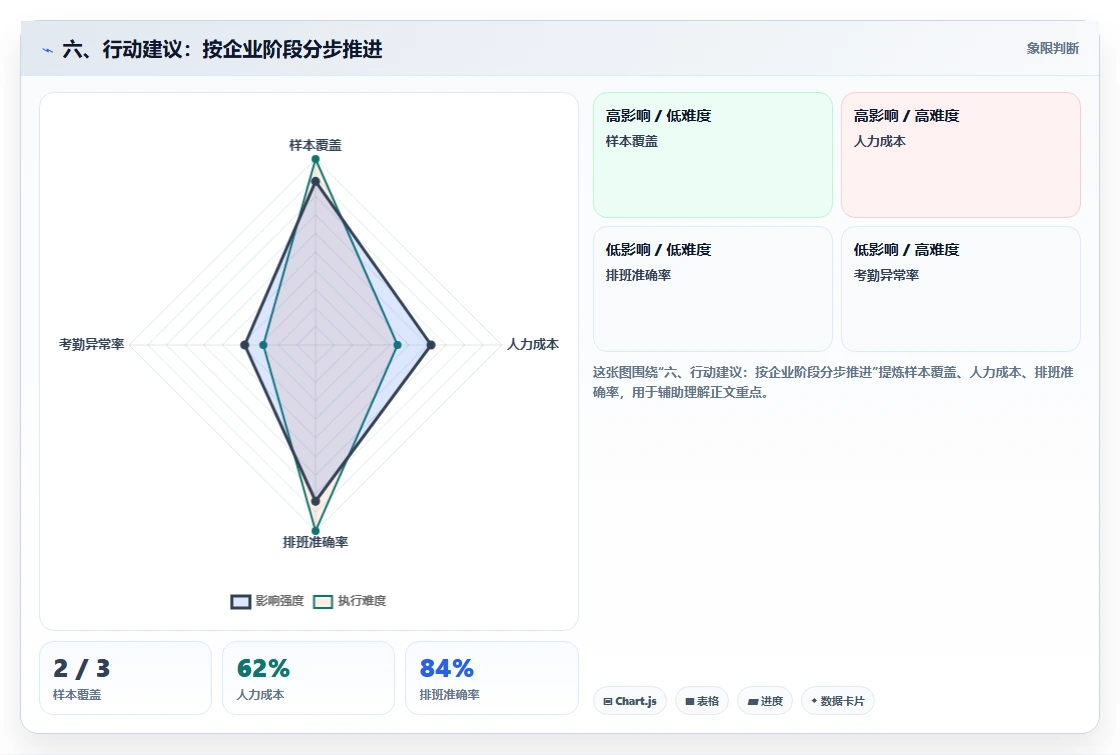Screen dimensions: 1120x755
Task: Toggle the 影响强度 legend swatch
Action: click(x=241, y=601)
